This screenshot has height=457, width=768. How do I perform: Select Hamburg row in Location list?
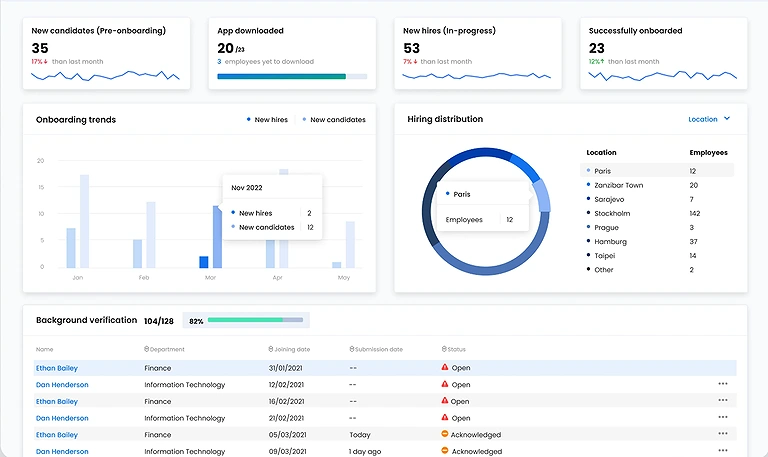pos(657,241)
